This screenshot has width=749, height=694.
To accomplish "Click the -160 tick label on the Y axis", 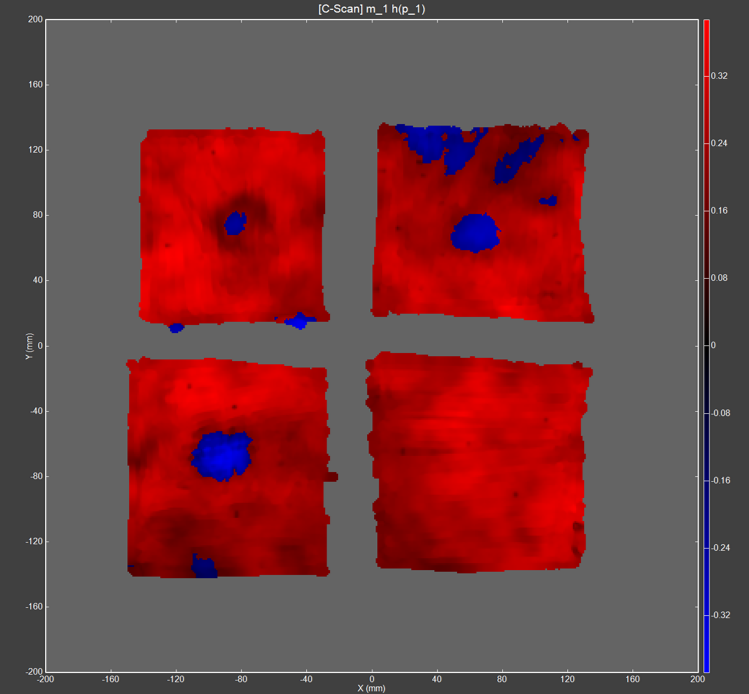I will coord(33,606).
